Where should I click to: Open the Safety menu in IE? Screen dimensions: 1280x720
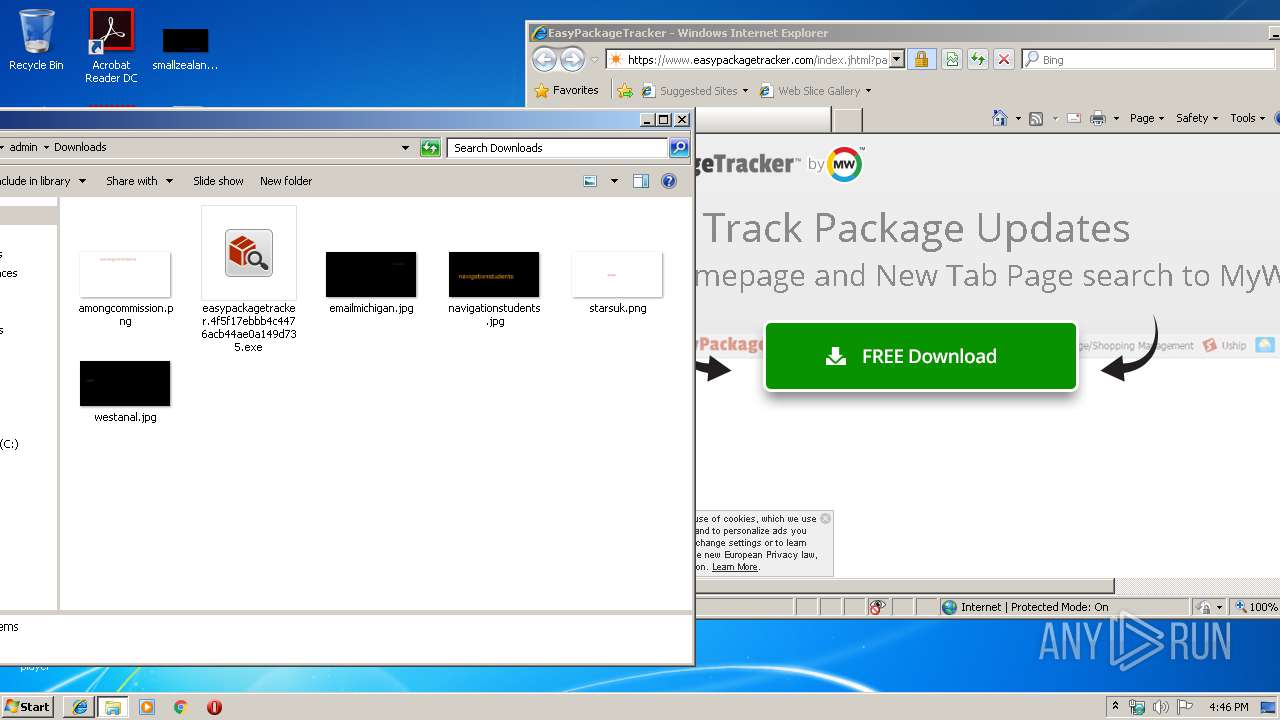pyautogui.click(x=1197, y=118)
